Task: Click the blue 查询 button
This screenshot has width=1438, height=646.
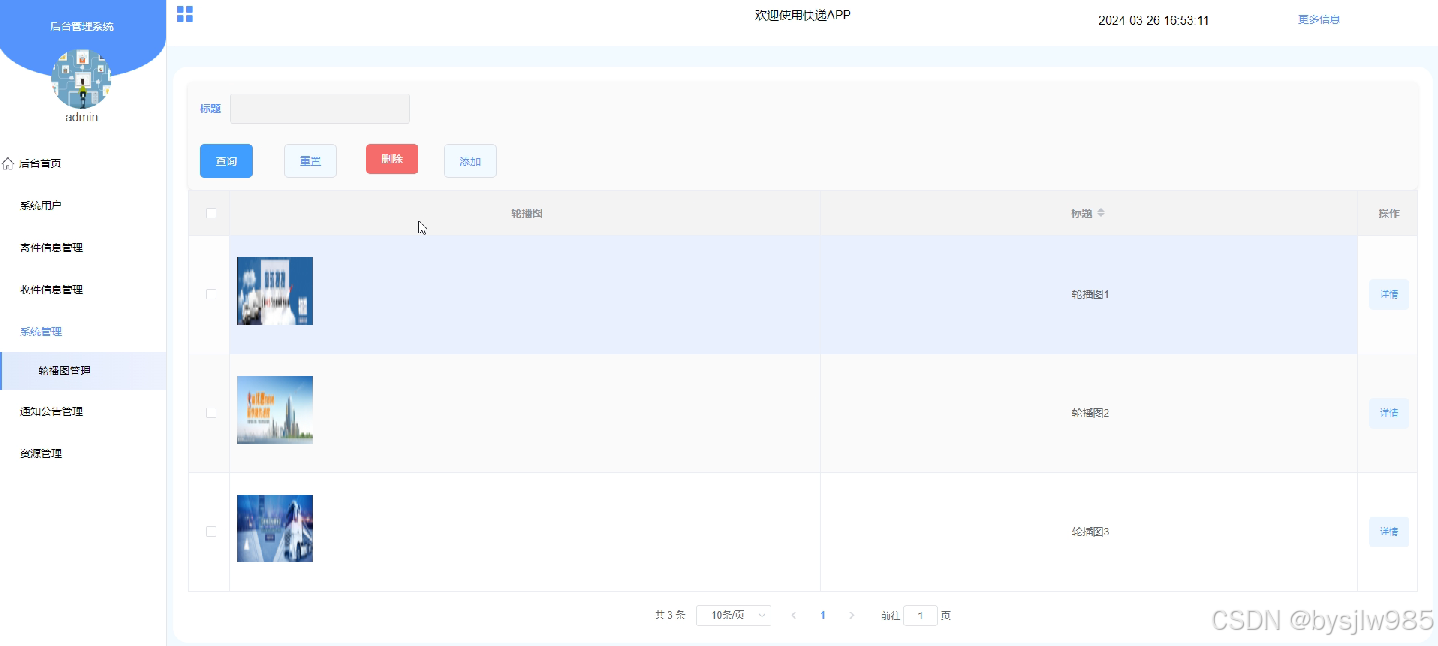Action: (226, 161)
